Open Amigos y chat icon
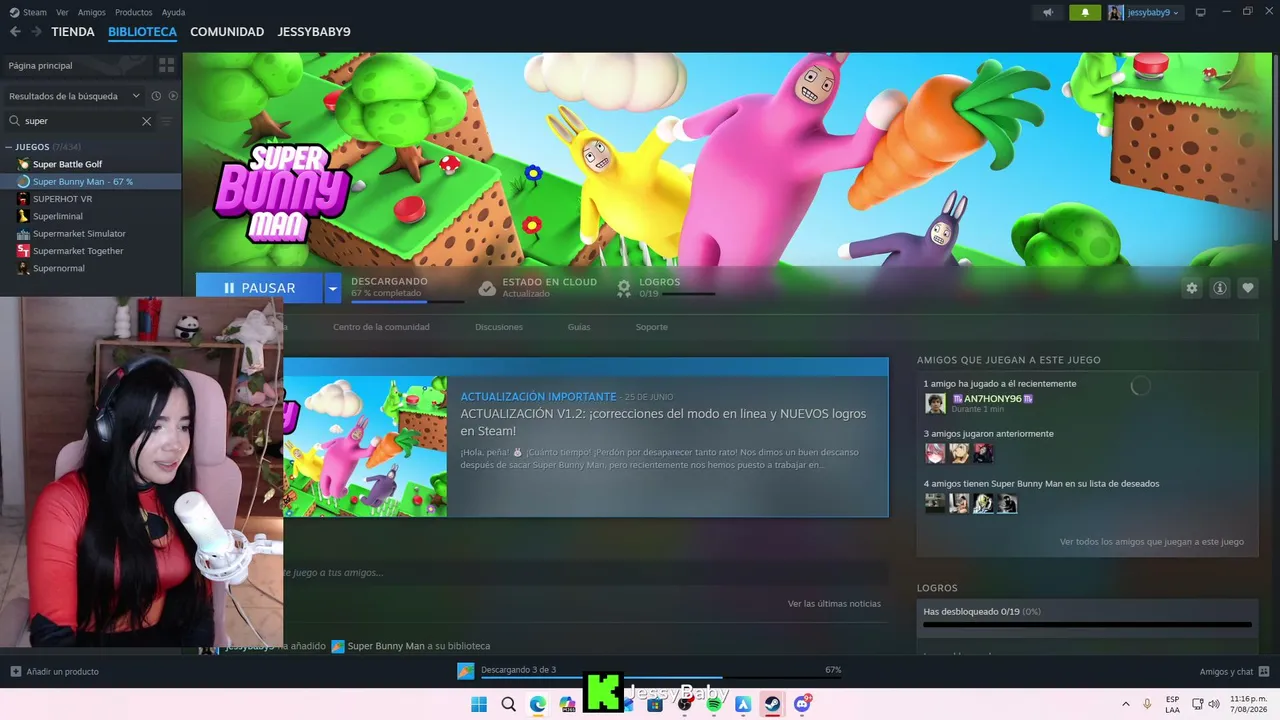1280x720 pixels. [1264, 671]
